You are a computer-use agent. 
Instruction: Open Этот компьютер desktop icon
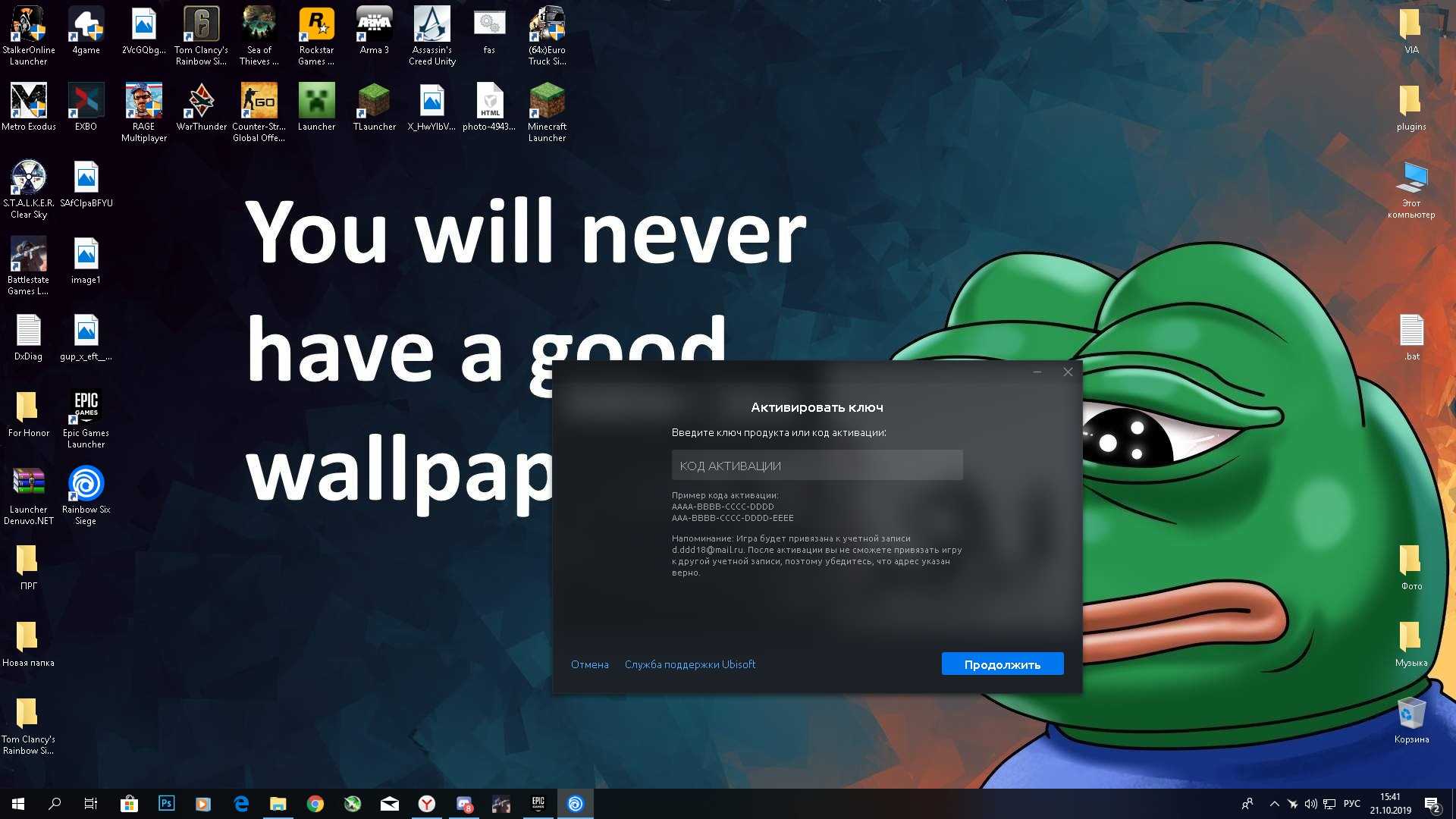tap(1410, 190)
